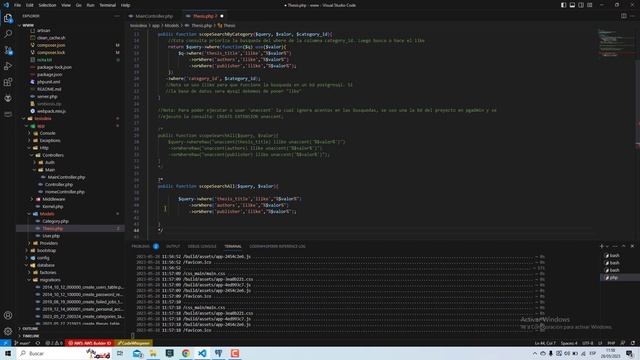Click the Spaces: 4 indentation status item
Image resolution: width=640 pixels, height=360 pixels.
(x=569, y=343)
